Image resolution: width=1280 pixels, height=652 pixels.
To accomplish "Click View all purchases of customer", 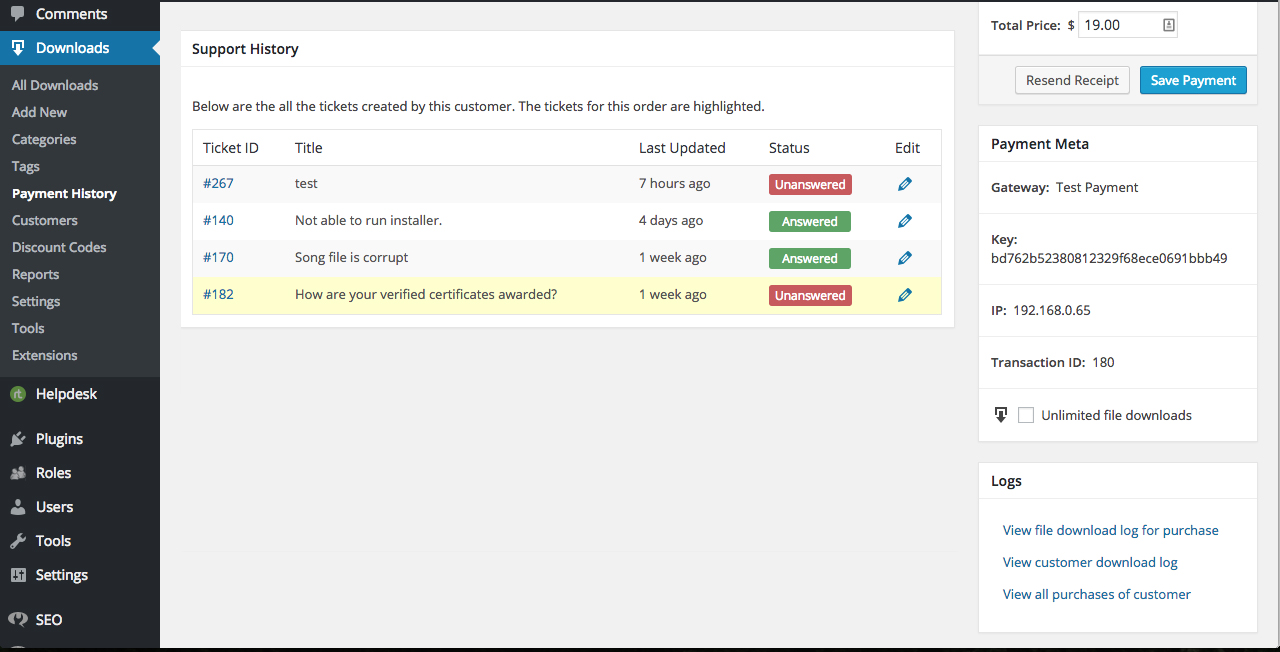I will 1096,595.
